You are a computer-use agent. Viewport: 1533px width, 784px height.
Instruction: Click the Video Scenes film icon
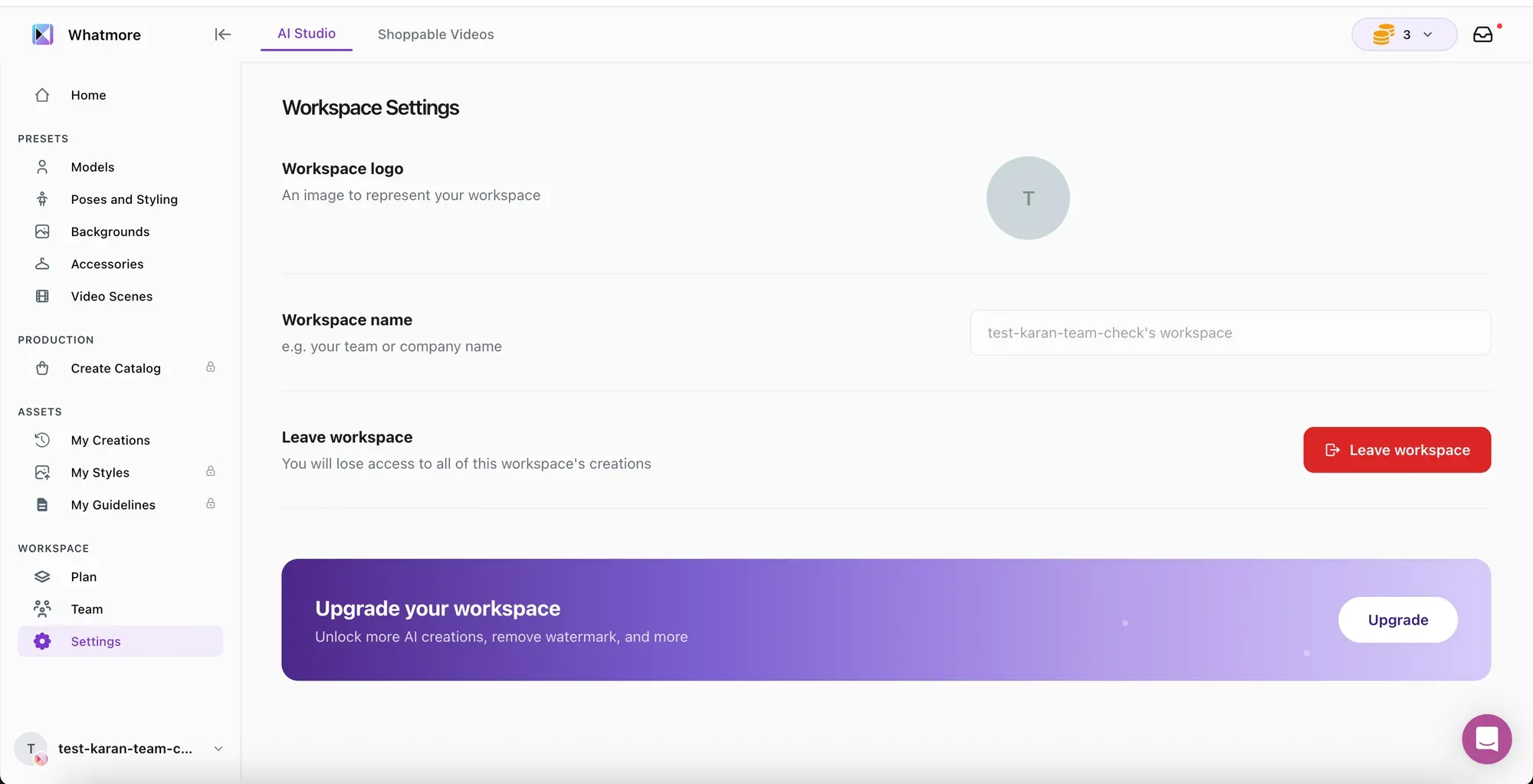pos(43,297)
